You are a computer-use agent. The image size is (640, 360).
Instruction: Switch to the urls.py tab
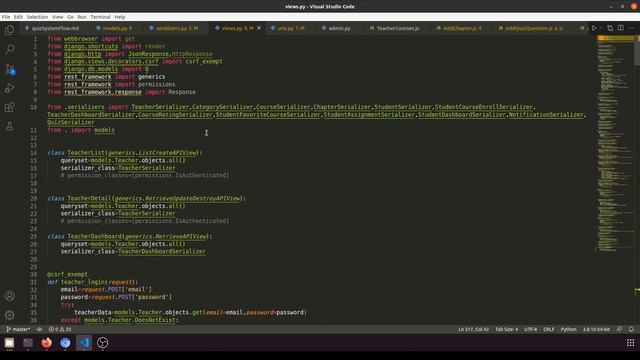click(x=291, y=28)
